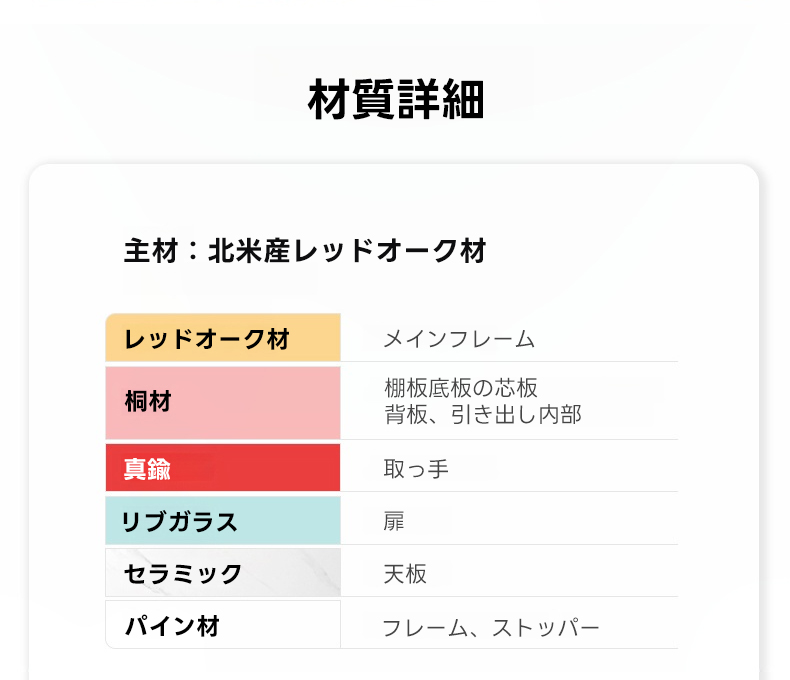Click blank card area right of 主材 heading

coord(620,251)
